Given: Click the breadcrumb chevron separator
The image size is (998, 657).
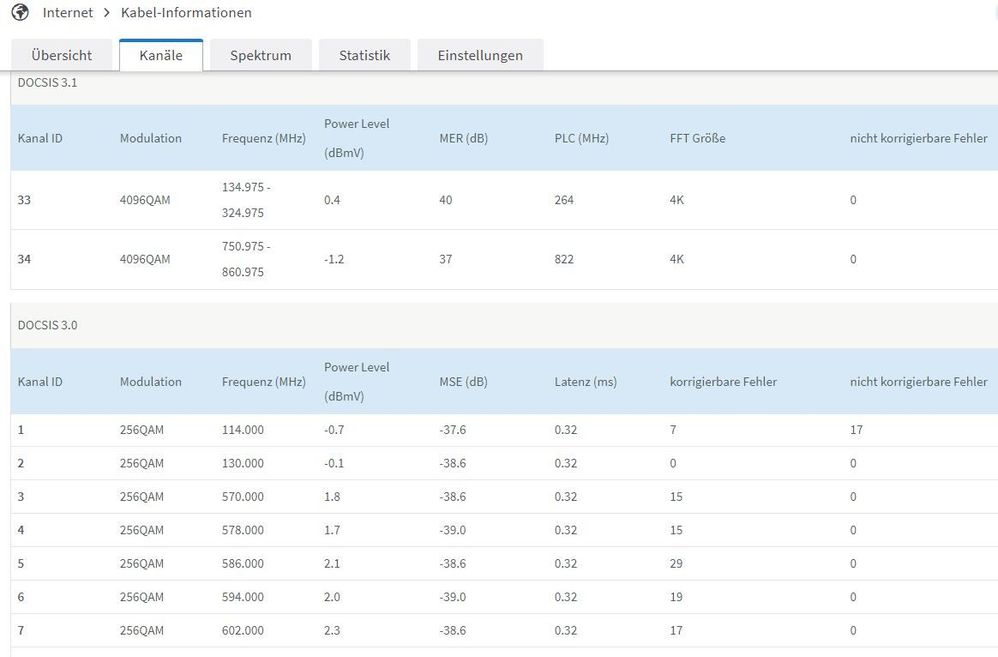Looking at the screenshot, I should [x=106, y=13].
